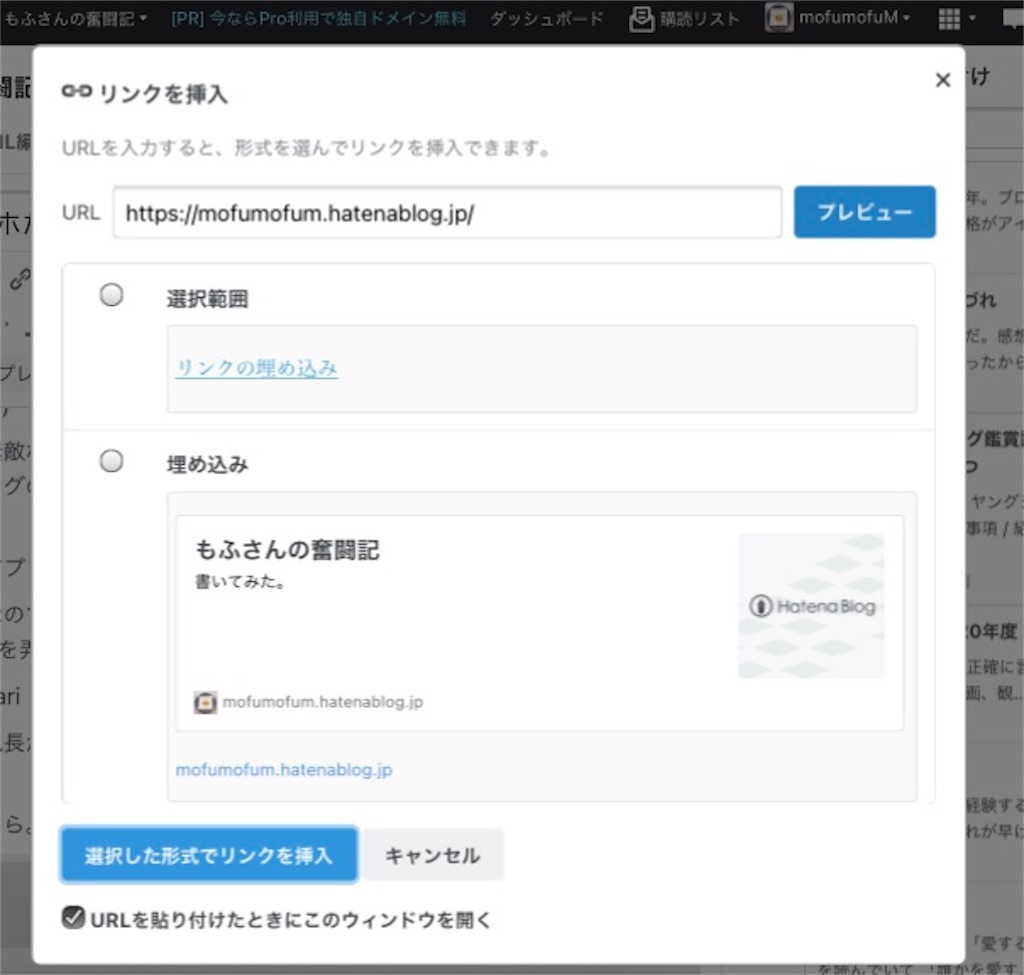Click the blue プレビュー button
1024x975 pixels.
tap(864, 212)
